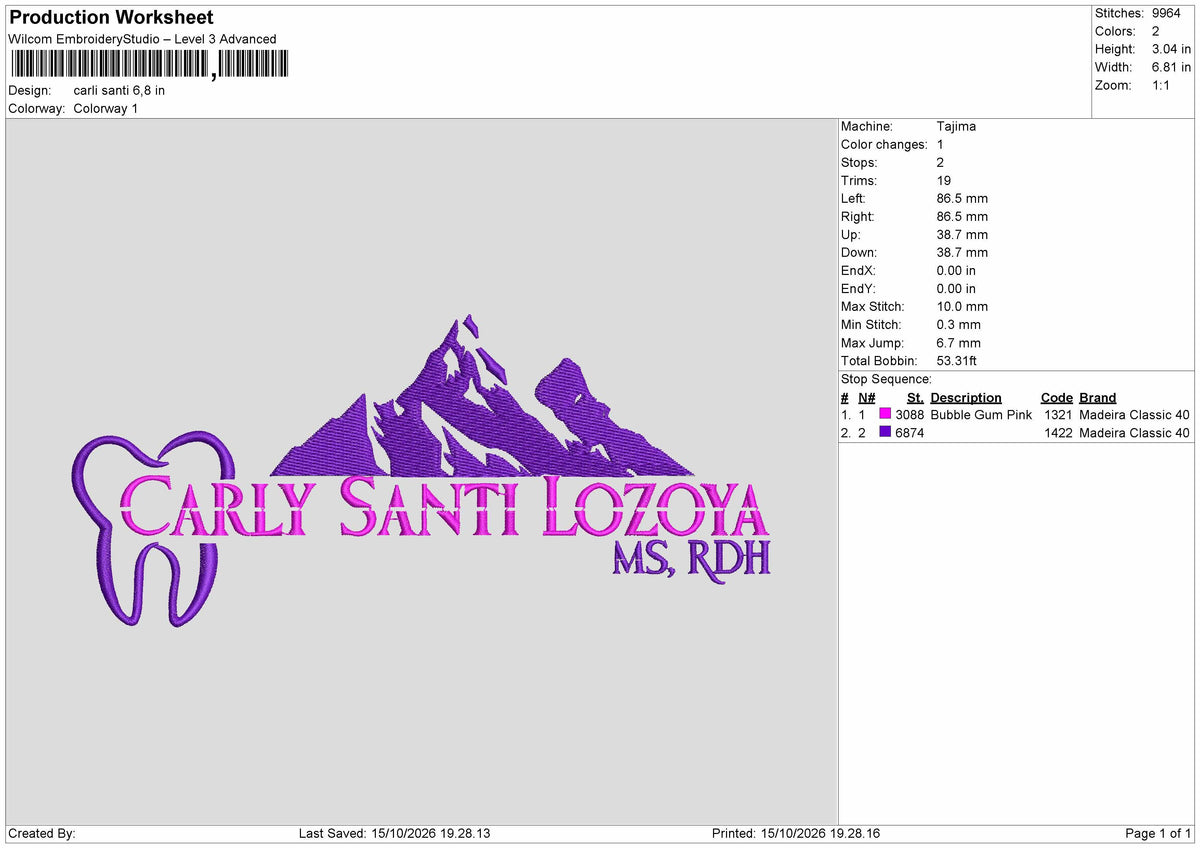Click the 'EndX:' label
This screenshot has height=848, width=1200.
click(x=858, y=270)
